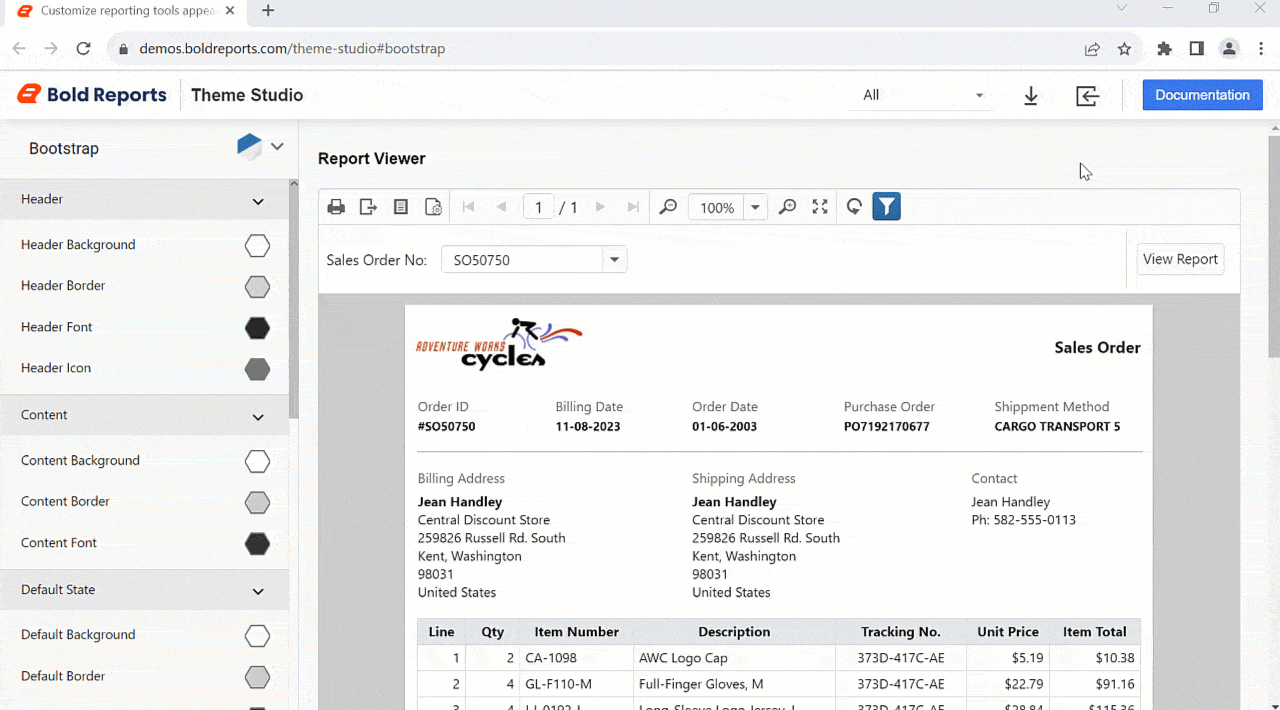Open the All components dropdown
The height and width of the screenshot is (710, 1280).
tap(979, 95)
